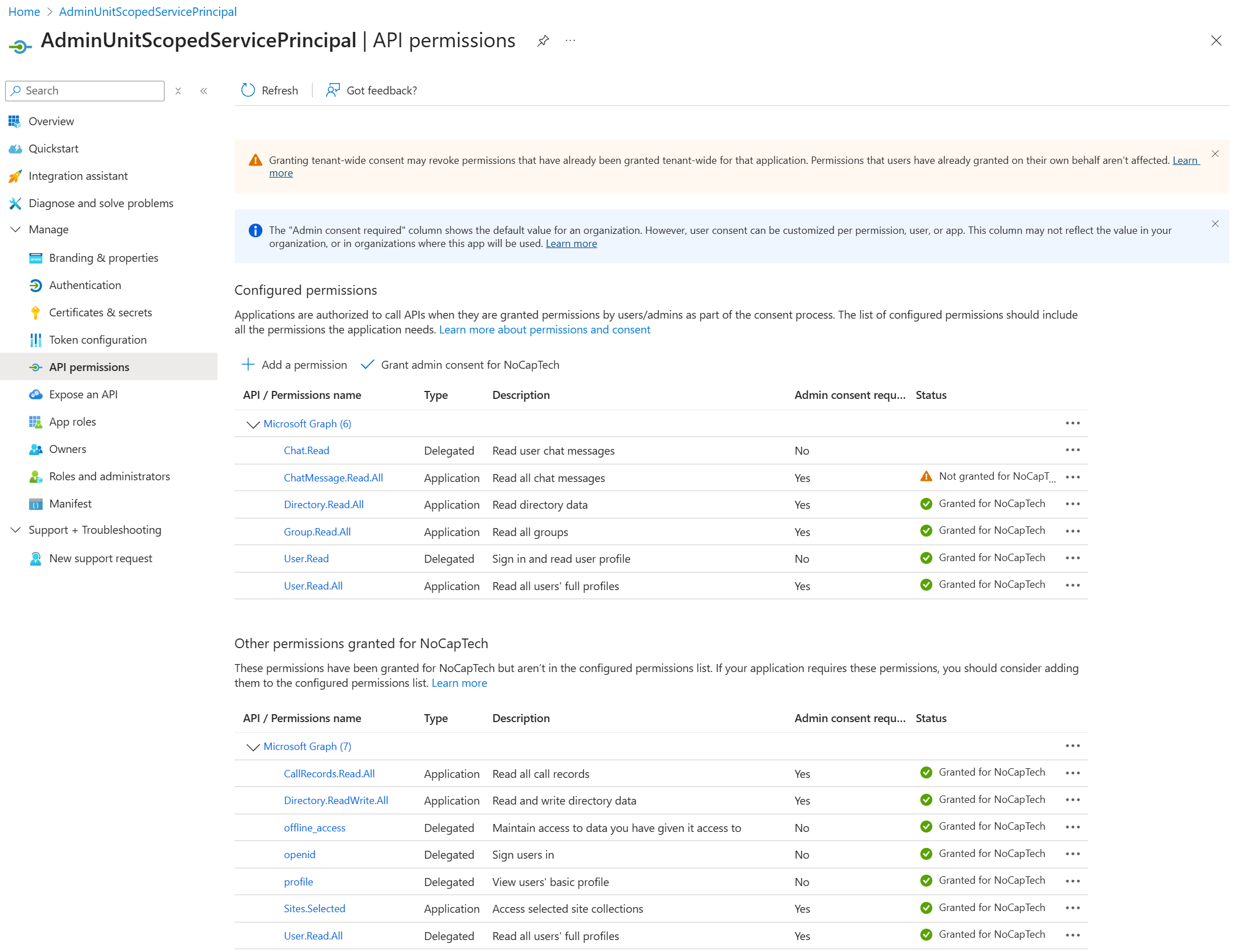Screen dimensions: 1234x952
Task: Open ellipsis menu for Group.Read.All row
Action: point(1073,531)
